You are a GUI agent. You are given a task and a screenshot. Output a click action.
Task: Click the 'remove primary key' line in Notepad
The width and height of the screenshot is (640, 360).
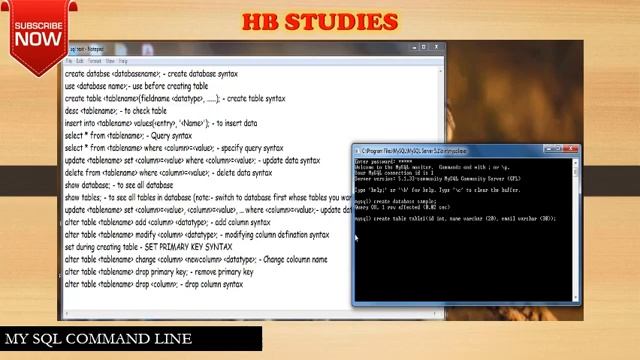coord(159,272)
